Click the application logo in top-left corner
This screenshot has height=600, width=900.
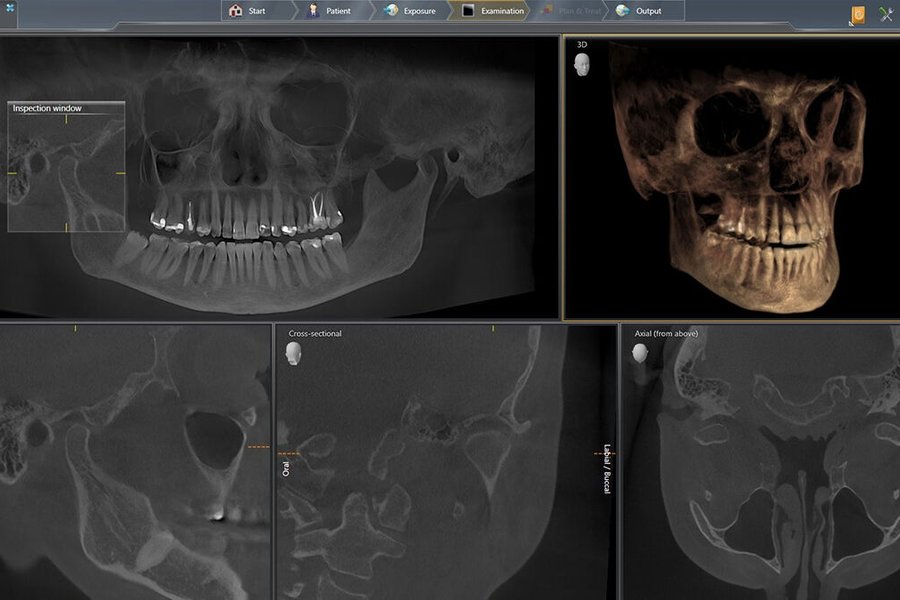[8, 7]
